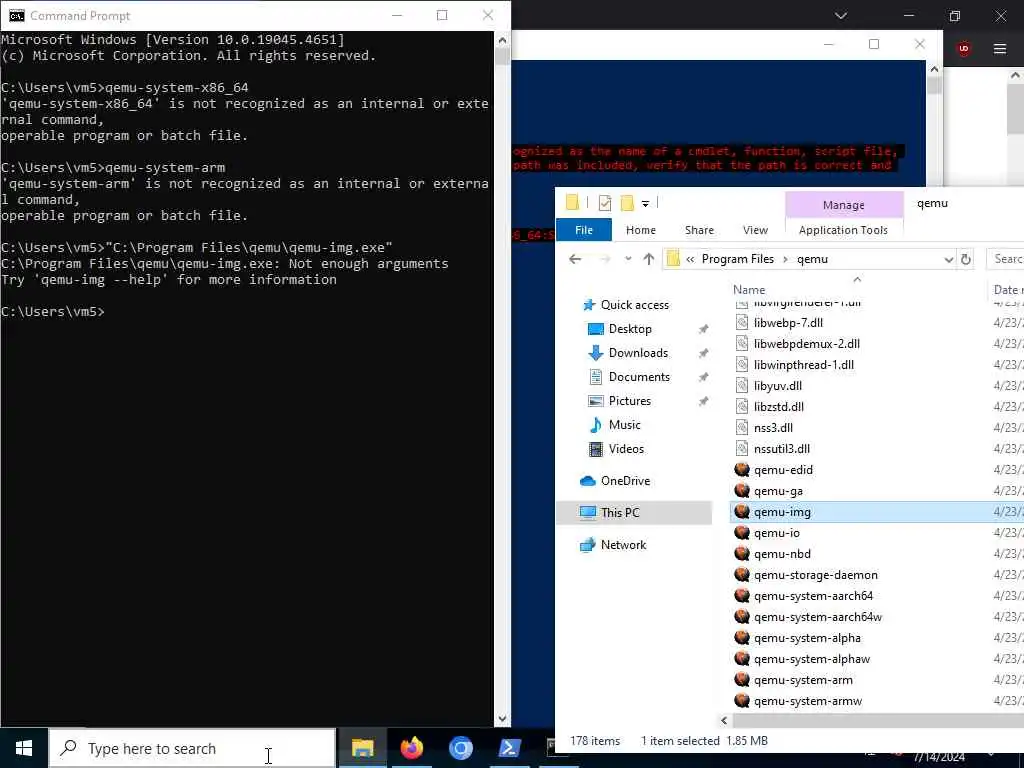Select the libwebp-7.dll file icon

(741, 322)
